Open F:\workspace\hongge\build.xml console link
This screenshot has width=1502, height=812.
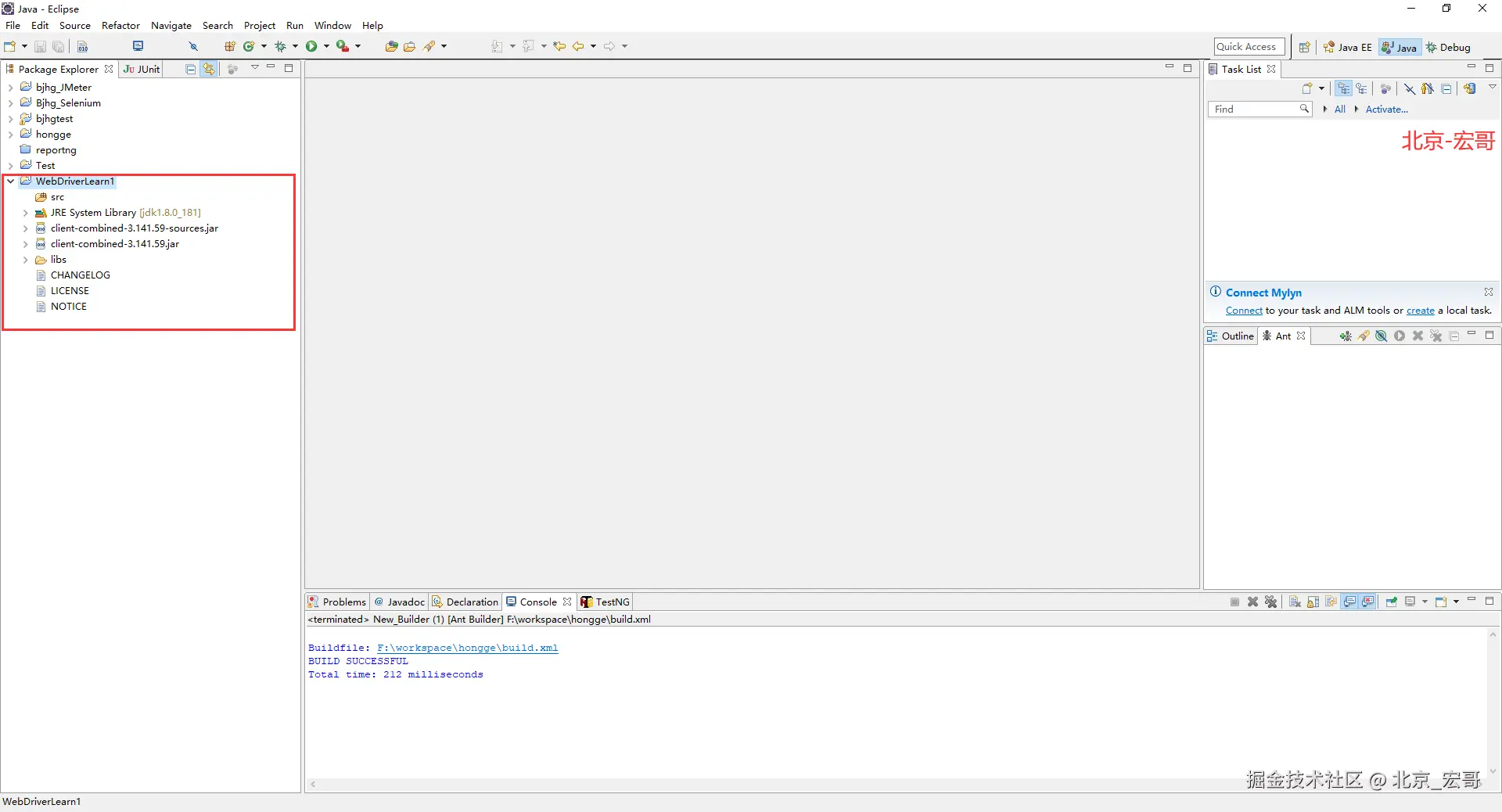468,648
